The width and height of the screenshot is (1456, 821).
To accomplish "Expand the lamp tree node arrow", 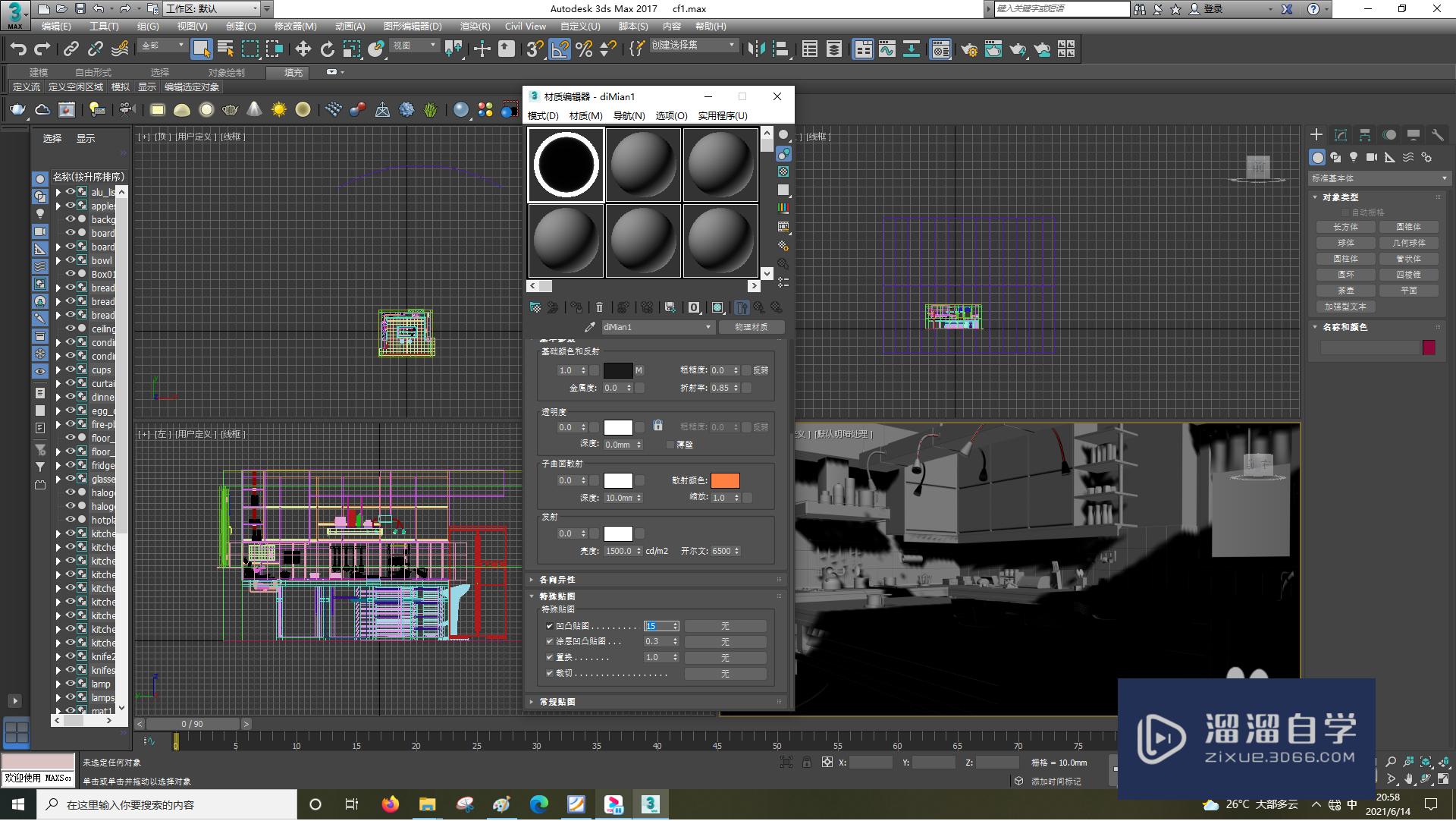I will (58, 684).
